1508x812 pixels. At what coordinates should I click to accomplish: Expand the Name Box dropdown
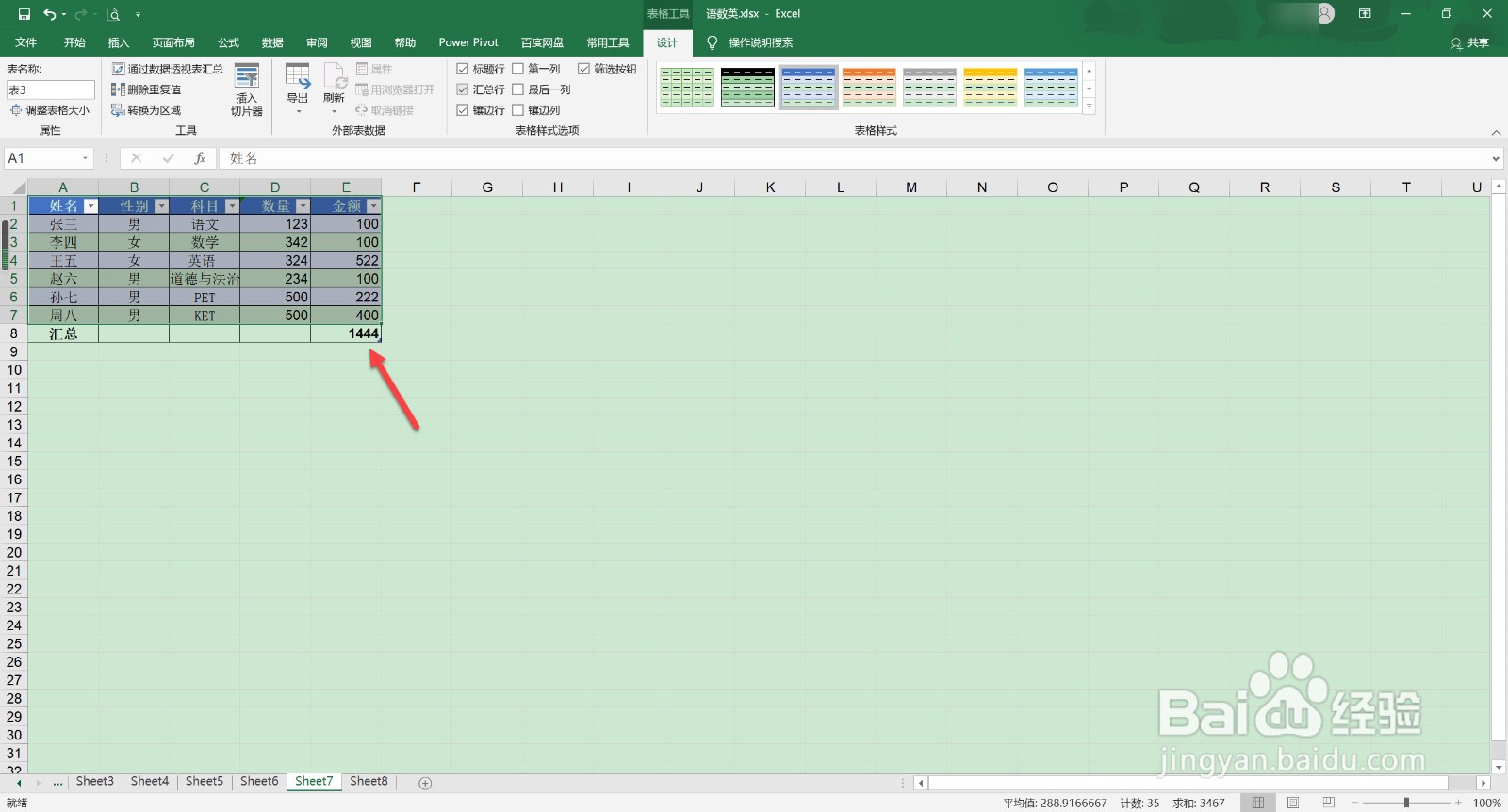pyautogui.click(x=85, y=158)
